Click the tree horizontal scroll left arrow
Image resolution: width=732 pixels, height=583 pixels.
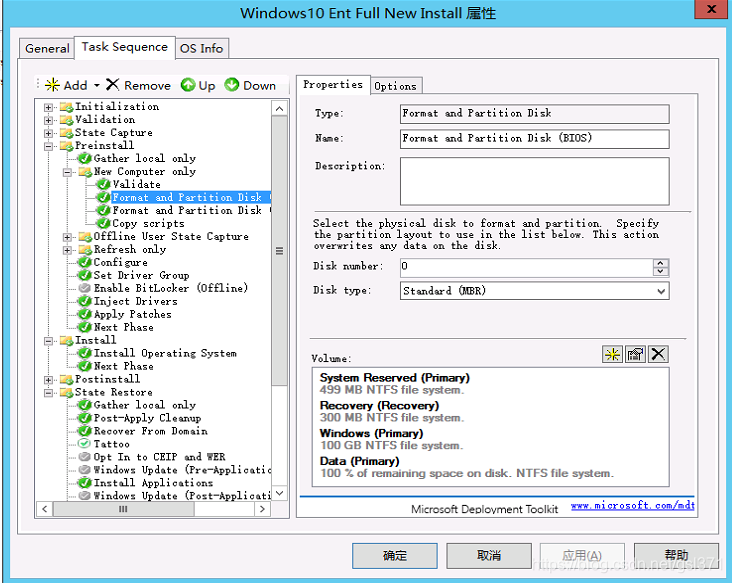[44, 509]
